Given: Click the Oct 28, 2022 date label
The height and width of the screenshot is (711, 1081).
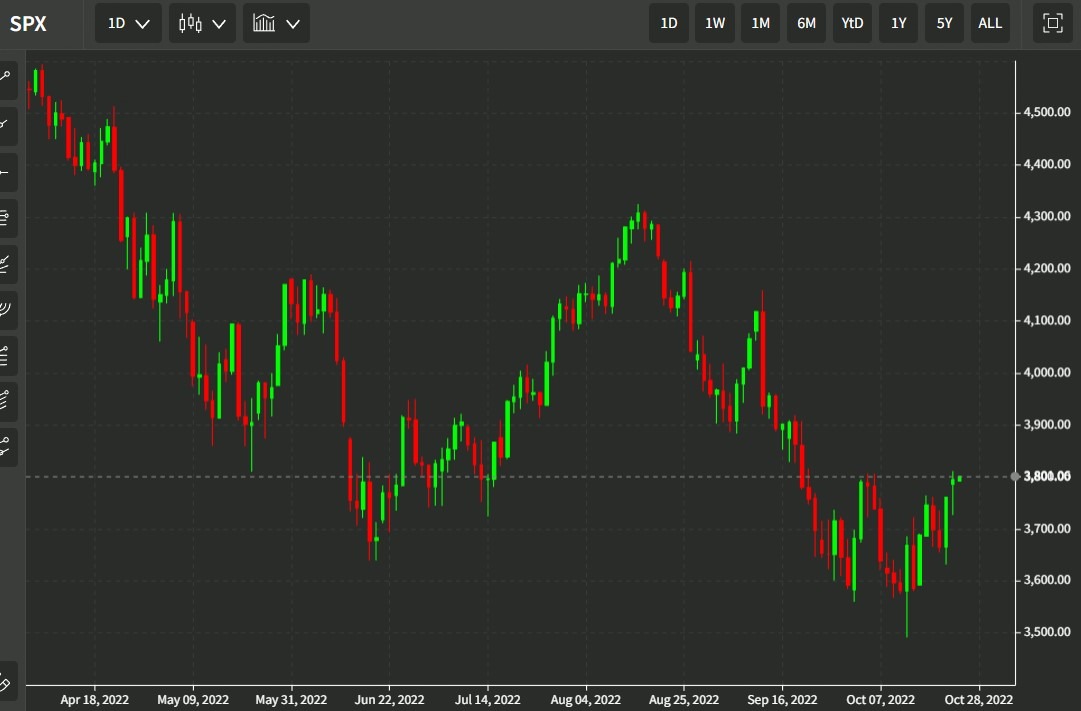Looking at the screenshot, I should click(979, 699).
